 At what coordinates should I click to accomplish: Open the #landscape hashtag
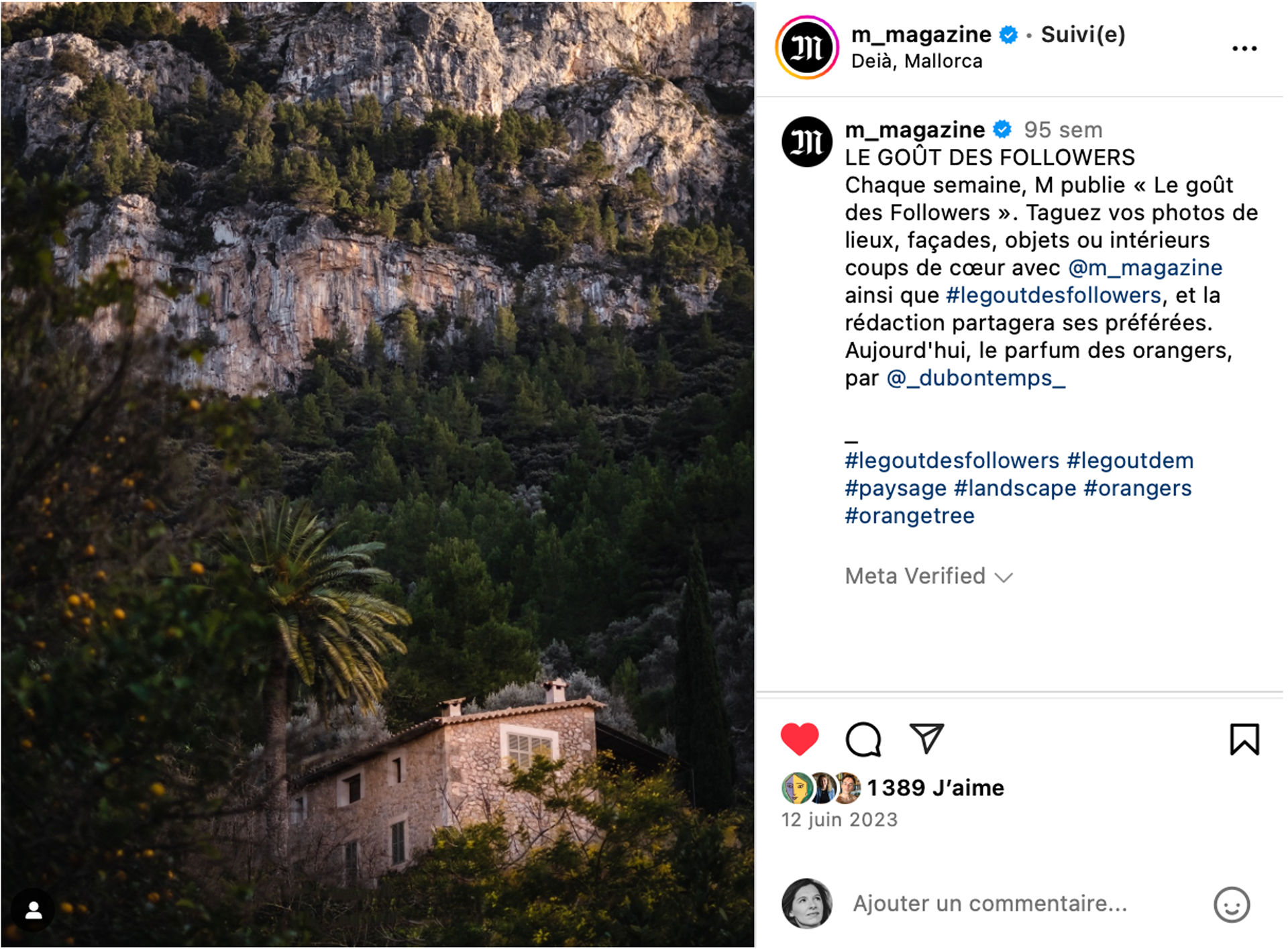(x=1015, y=488)
